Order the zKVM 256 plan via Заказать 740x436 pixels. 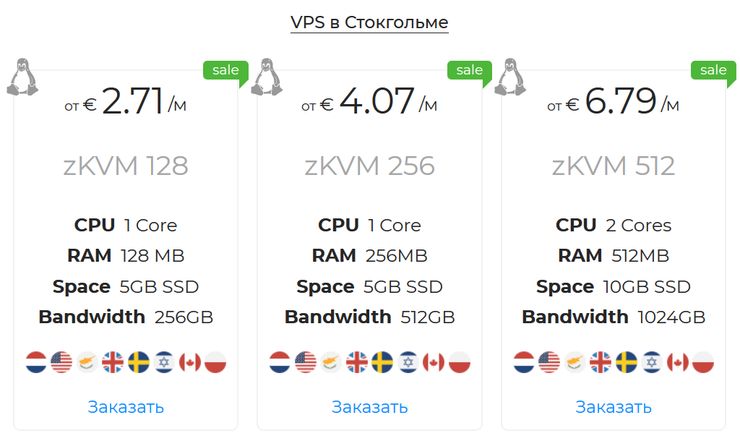370,407
